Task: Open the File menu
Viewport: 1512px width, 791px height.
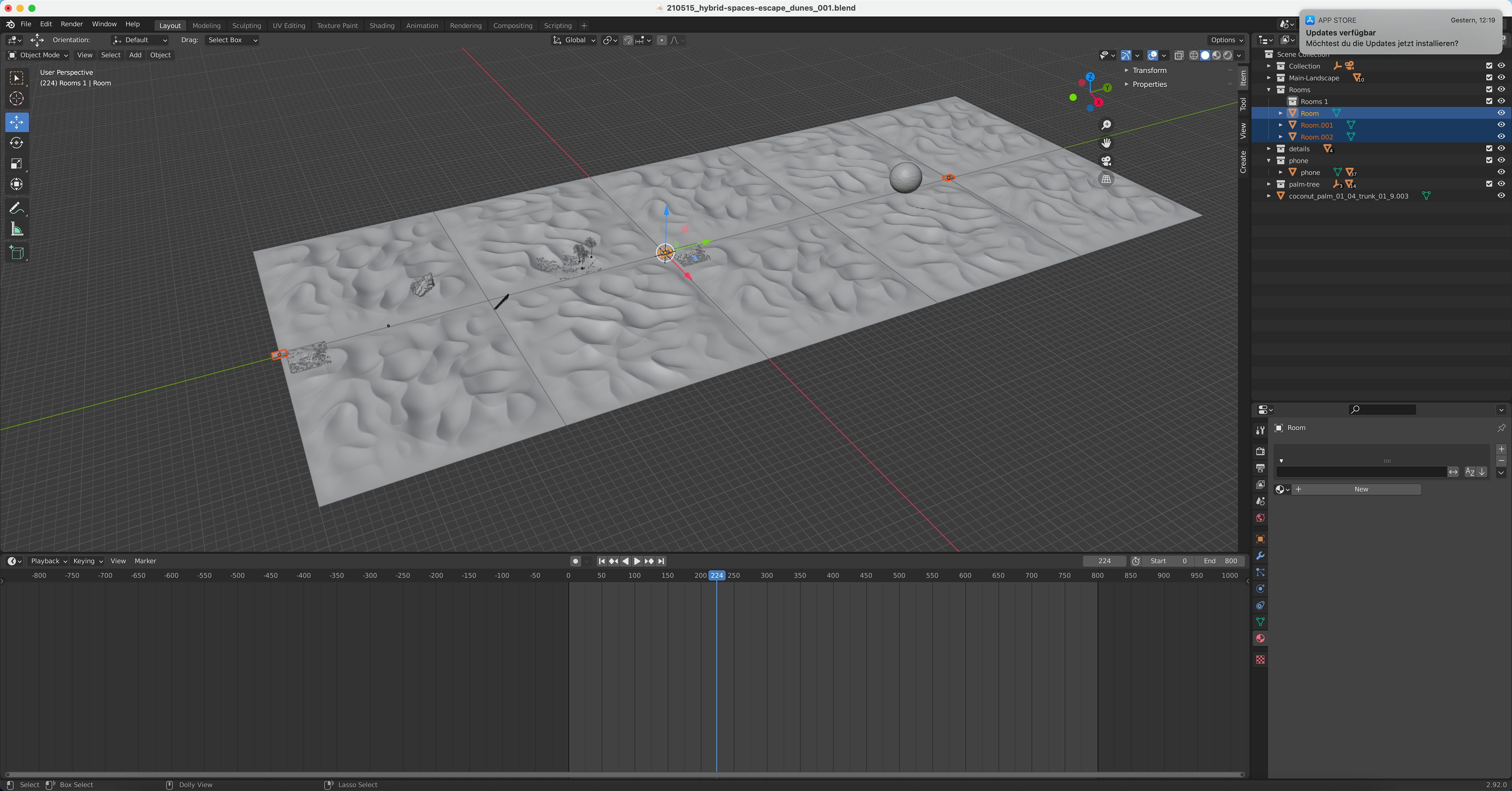Action: point(26,24)
